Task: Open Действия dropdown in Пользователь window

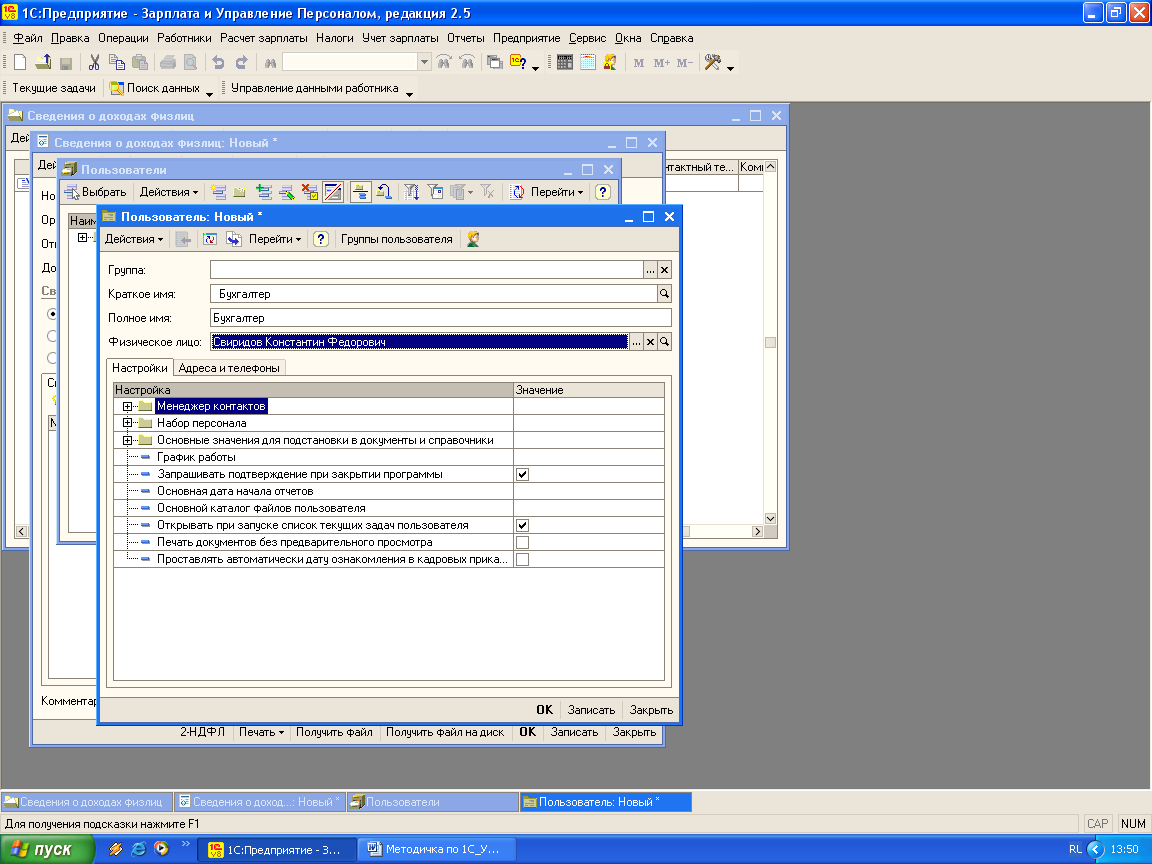Action: [x=134, y=239]
